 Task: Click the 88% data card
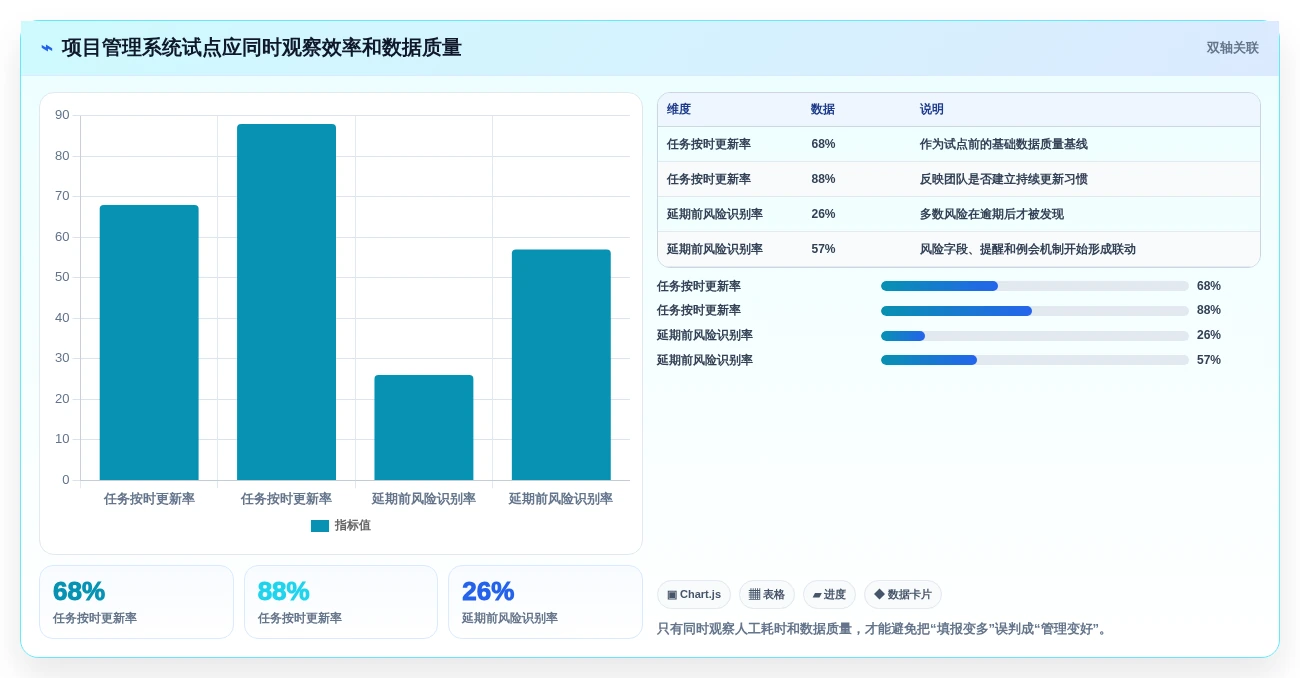pos(341,602)
